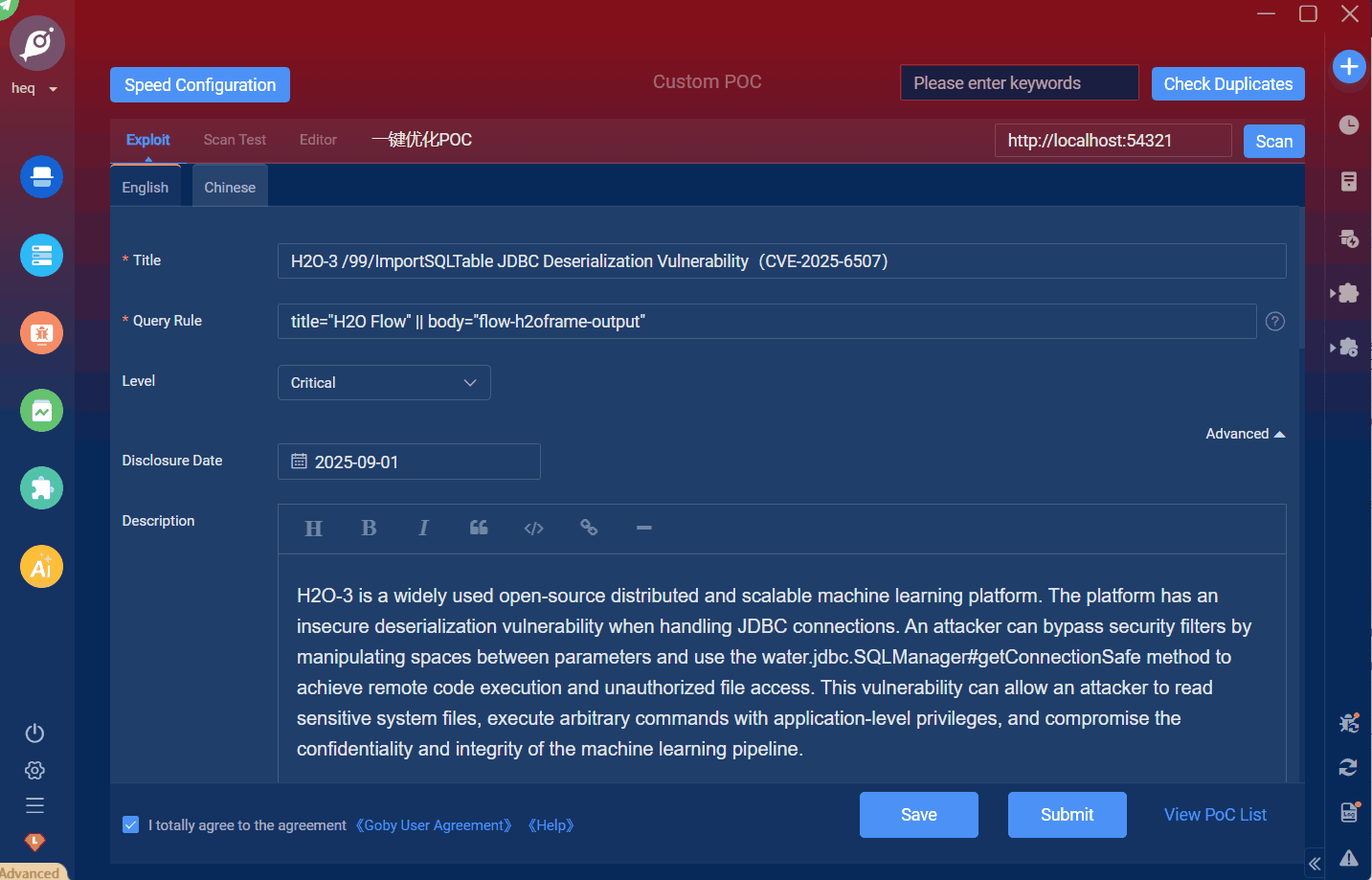Open the document list icon on the right bar
Screen dimensions: 1372x880
(x=1349, y=181)
